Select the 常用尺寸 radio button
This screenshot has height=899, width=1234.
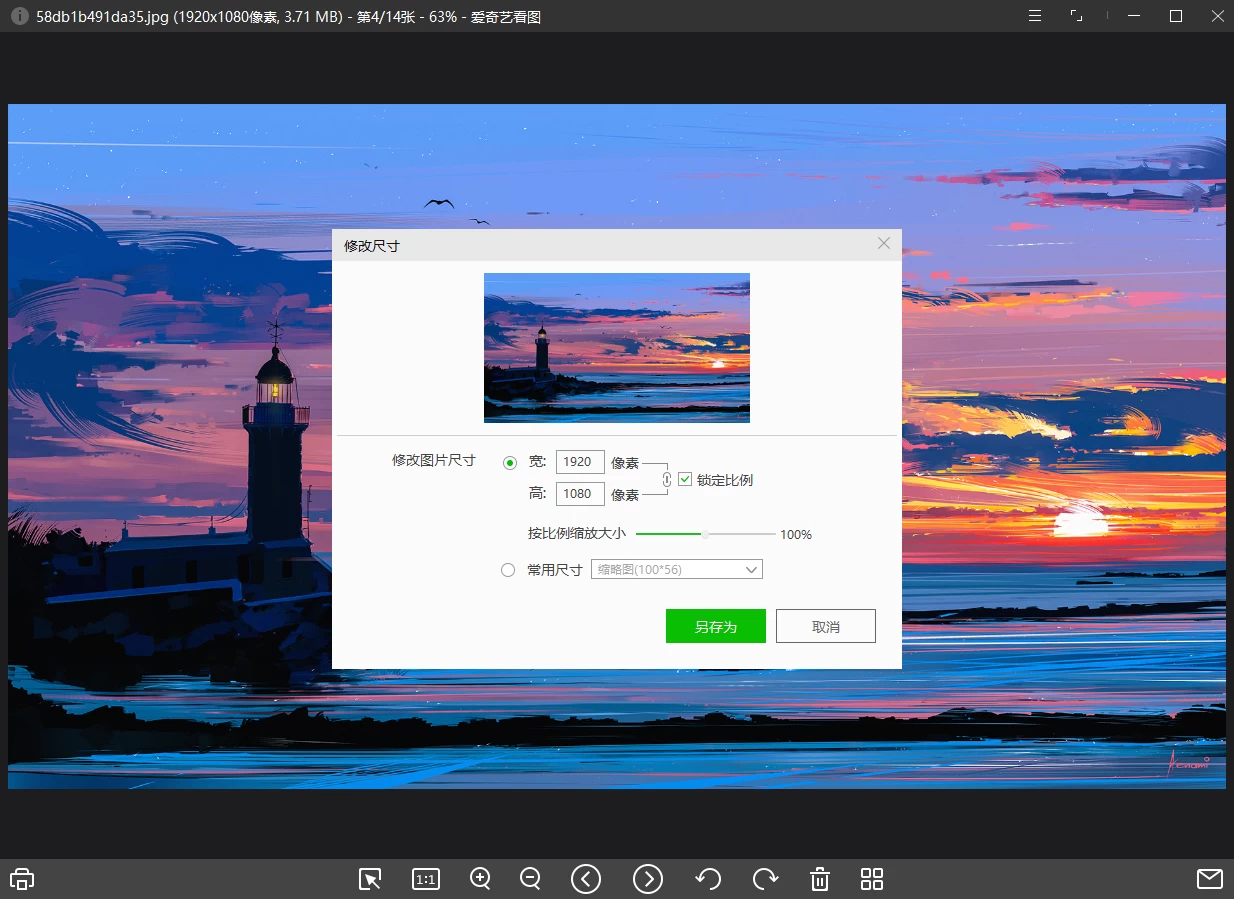(x=509, y=569)
